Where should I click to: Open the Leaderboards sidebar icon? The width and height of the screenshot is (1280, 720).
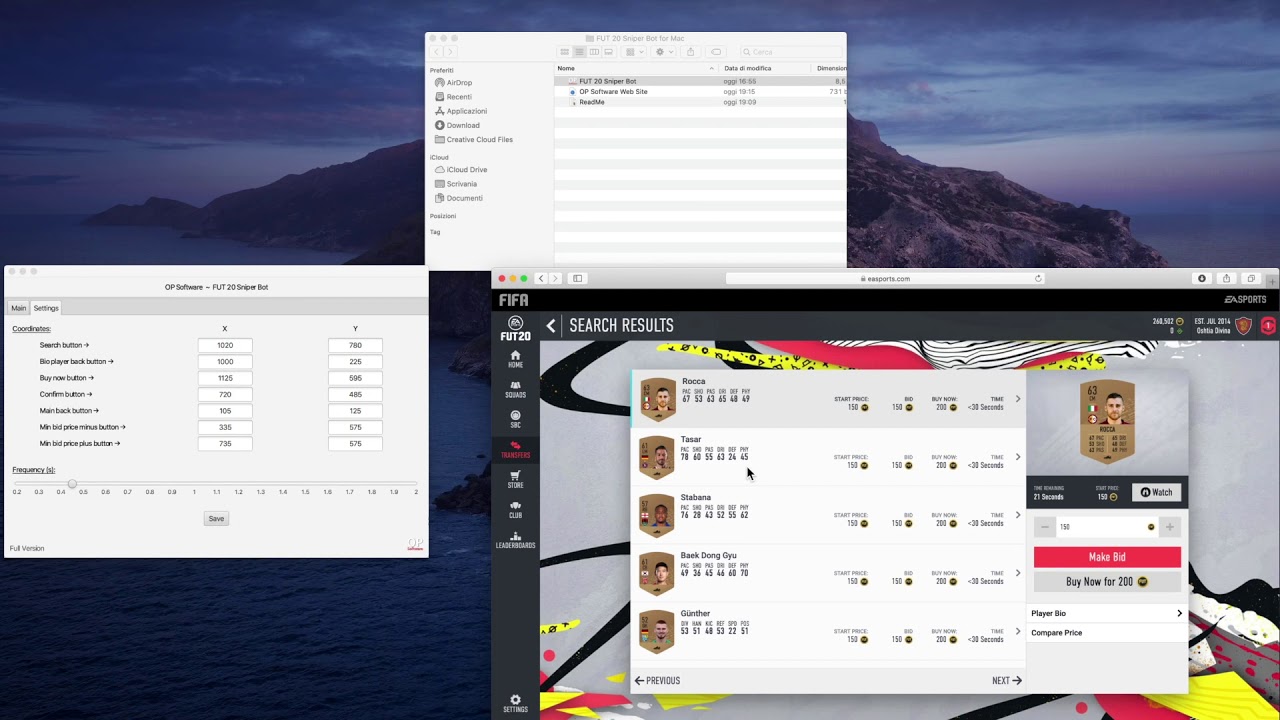[515, 539]
